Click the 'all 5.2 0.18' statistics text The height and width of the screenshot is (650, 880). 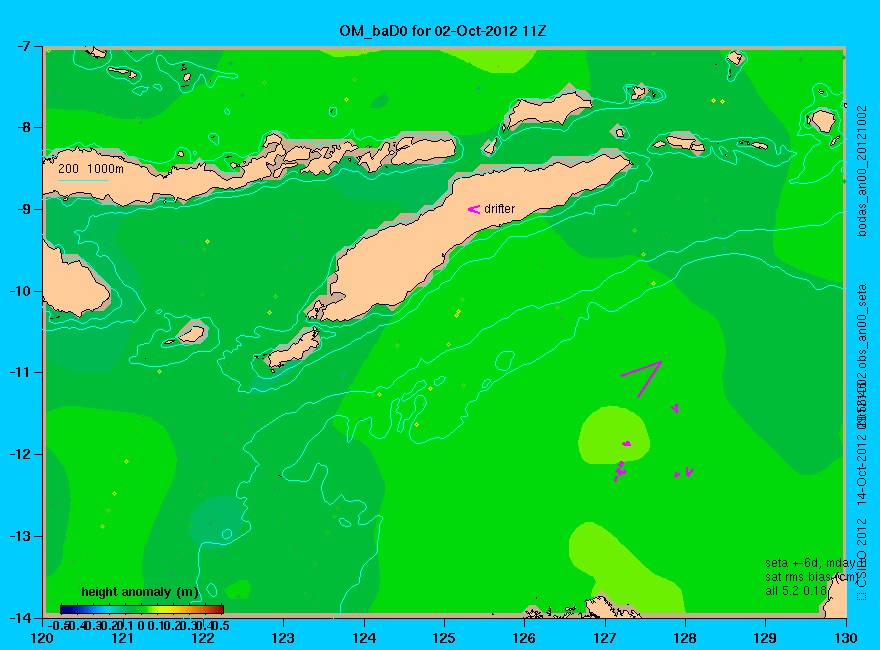click(796, 591)
